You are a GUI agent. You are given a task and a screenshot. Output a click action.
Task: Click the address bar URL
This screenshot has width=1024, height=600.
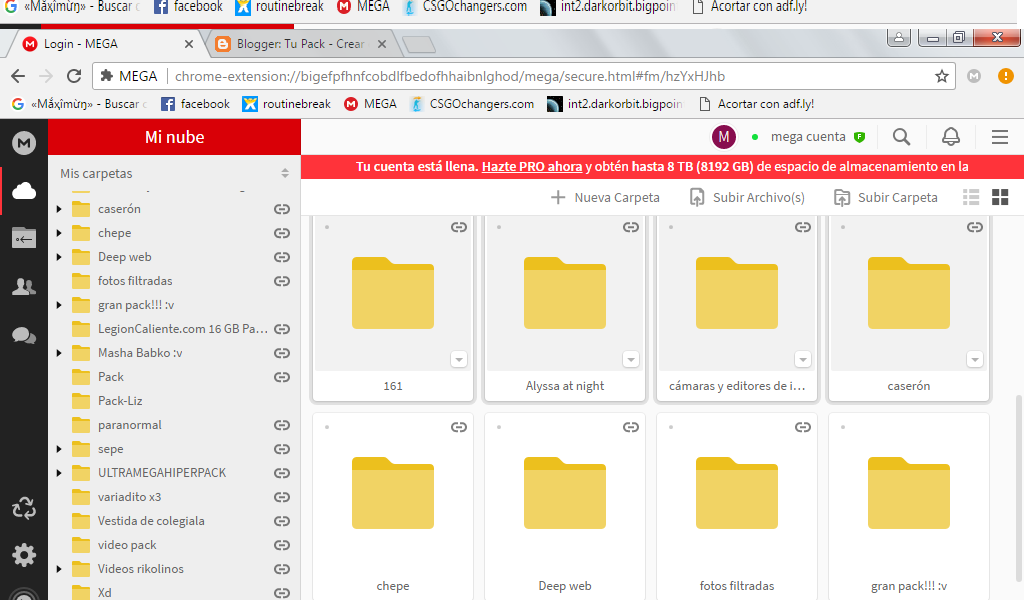450,76
